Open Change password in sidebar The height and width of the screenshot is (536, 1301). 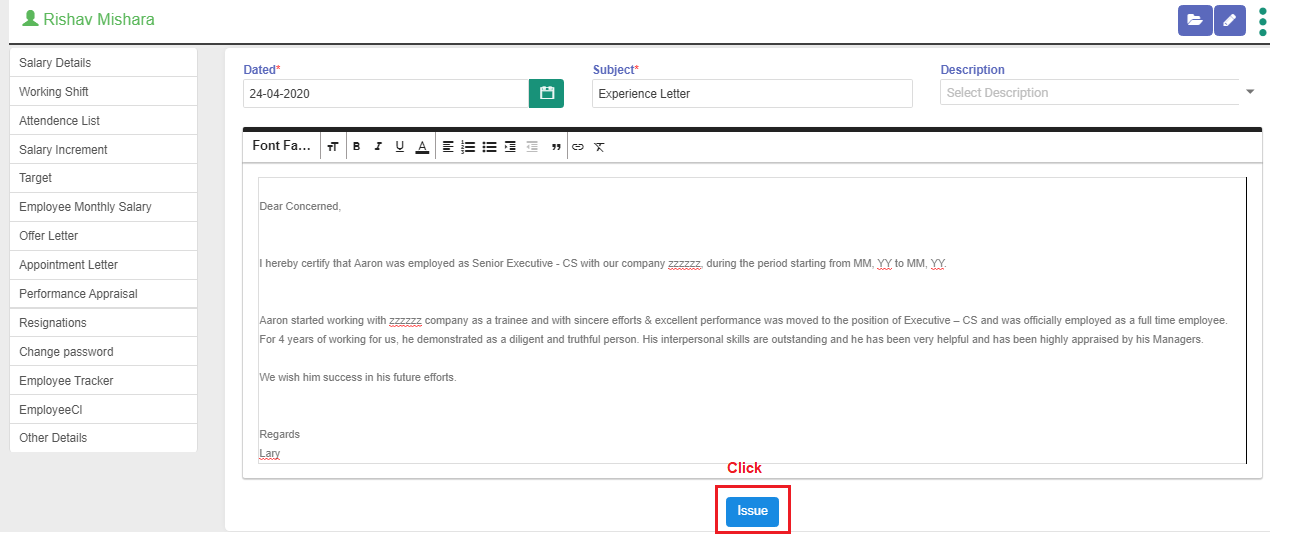pos(104,352)
